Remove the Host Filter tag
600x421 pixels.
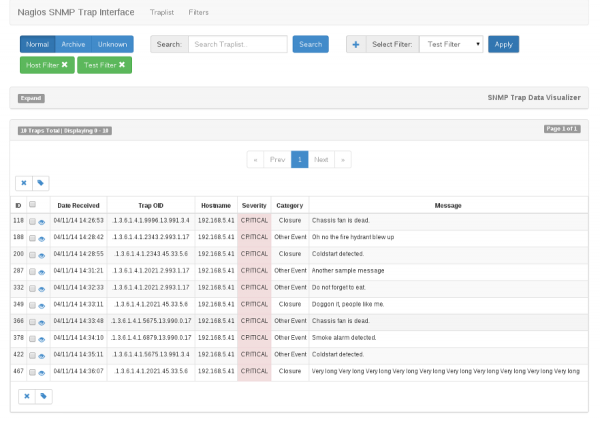[x=64, y=65]
